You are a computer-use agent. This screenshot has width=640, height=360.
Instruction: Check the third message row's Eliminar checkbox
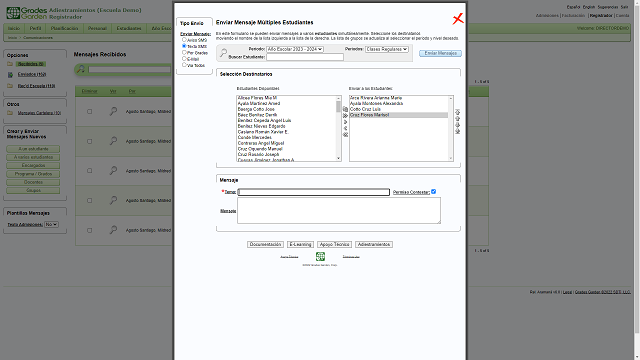tap(89, 171)
